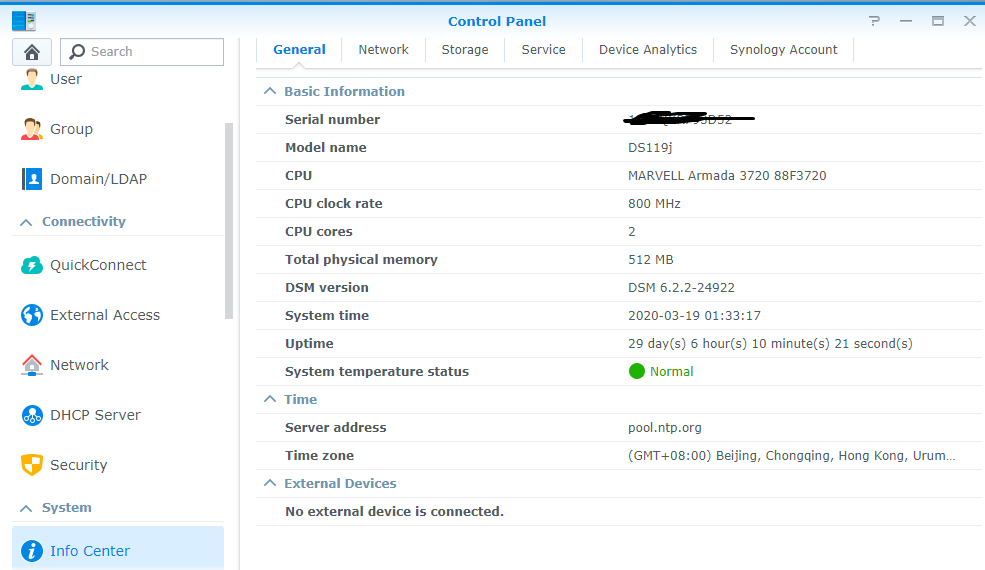Collapse the System sidebar section
The height and width of the screenshot is (570, 985).
(26, 508)
